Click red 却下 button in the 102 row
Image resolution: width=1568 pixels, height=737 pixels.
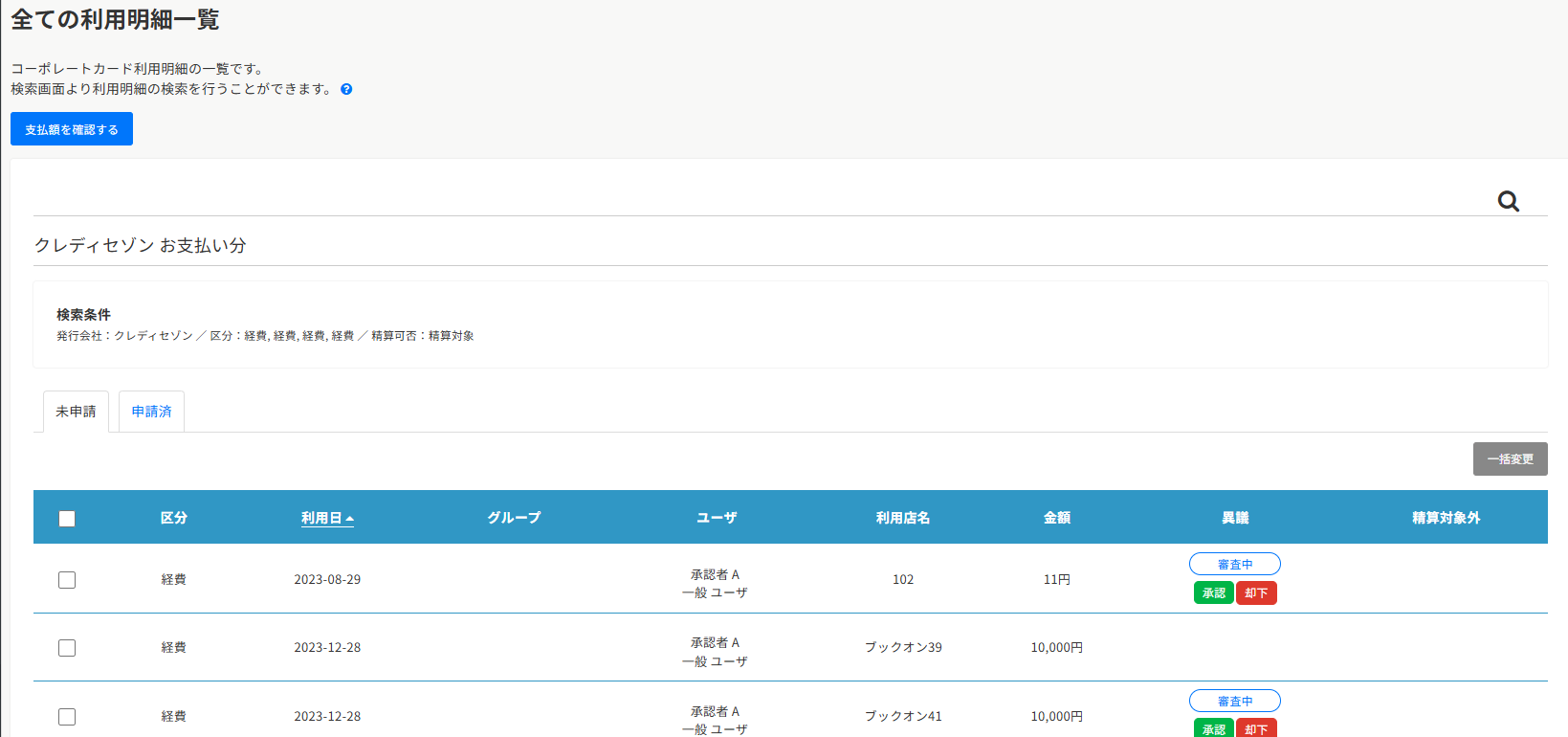tap(1256, 593)
